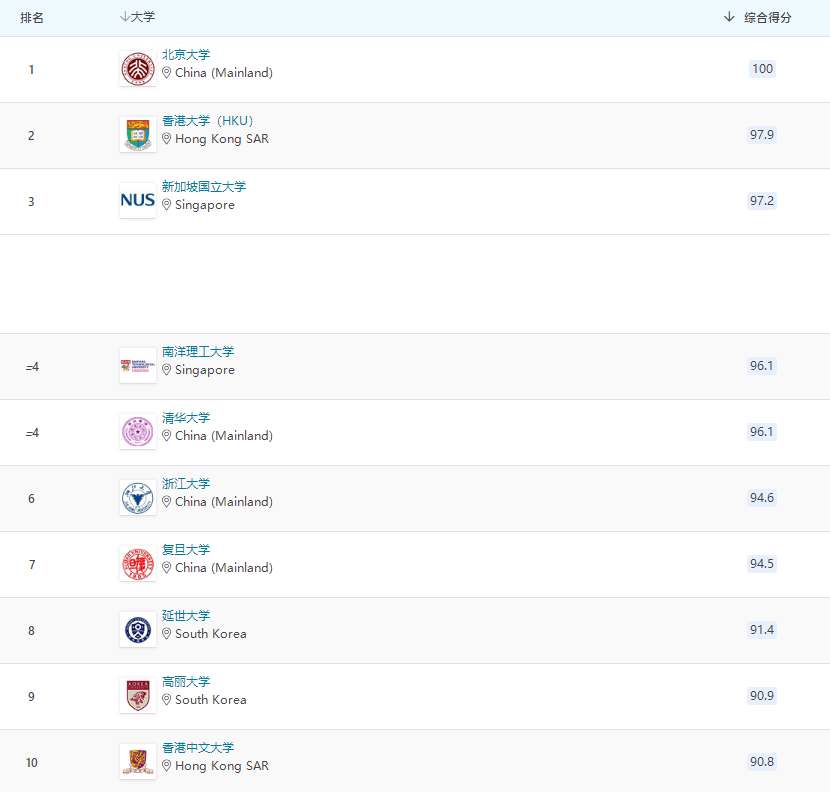Click the Korea University logo
Viewport: 830px width, 792px height.
(137, 695)
